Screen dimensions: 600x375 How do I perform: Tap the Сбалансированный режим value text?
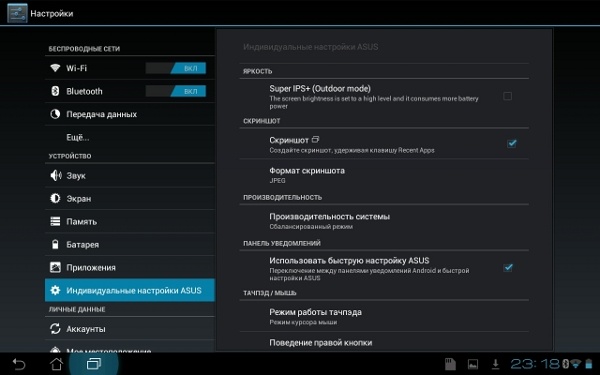(311, 227)
